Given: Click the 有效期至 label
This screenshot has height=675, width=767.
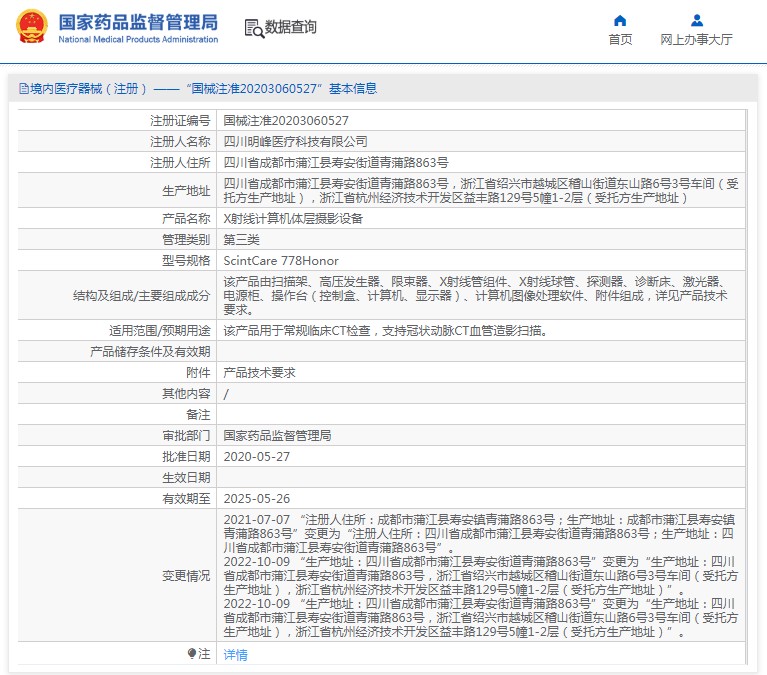Looking at the screenshot, I should [186, 499].
